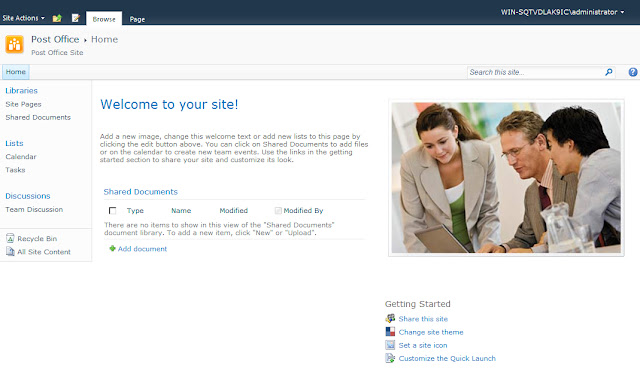Open the administrator account dropdown
This screenshot has height=383, width=640.
[562, 12]
